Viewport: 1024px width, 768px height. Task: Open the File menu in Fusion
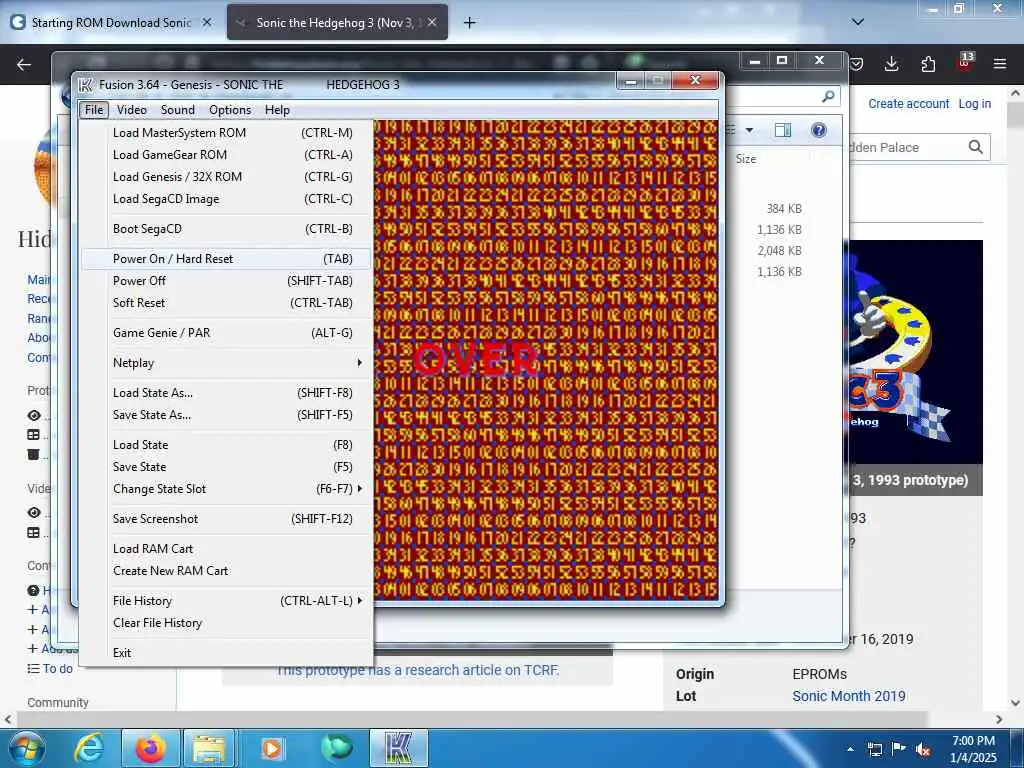tap(94, 110)
